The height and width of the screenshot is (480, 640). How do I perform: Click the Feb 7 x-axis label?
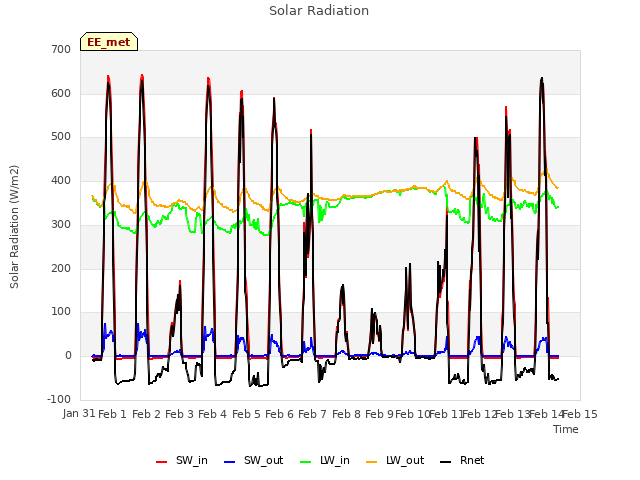click(x=313, y=414)
